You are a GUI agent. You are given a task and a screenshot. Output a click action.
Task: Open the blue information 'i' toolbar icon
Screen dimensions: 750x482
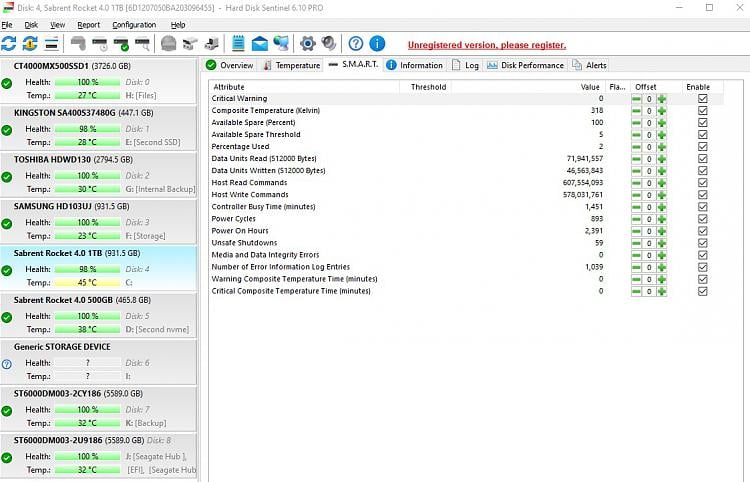click(x=377, y=44)
